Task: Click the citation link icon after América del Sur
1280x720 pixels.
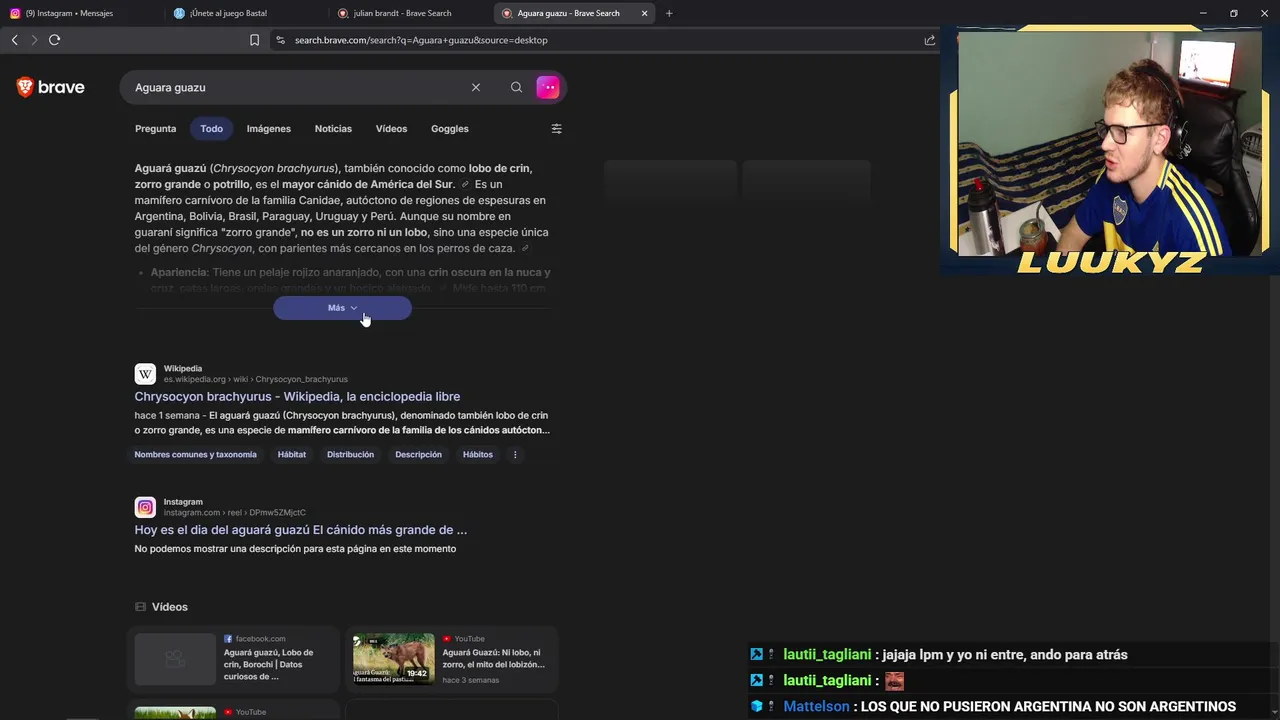Action: pyautogui.click(x=465, y=185)
